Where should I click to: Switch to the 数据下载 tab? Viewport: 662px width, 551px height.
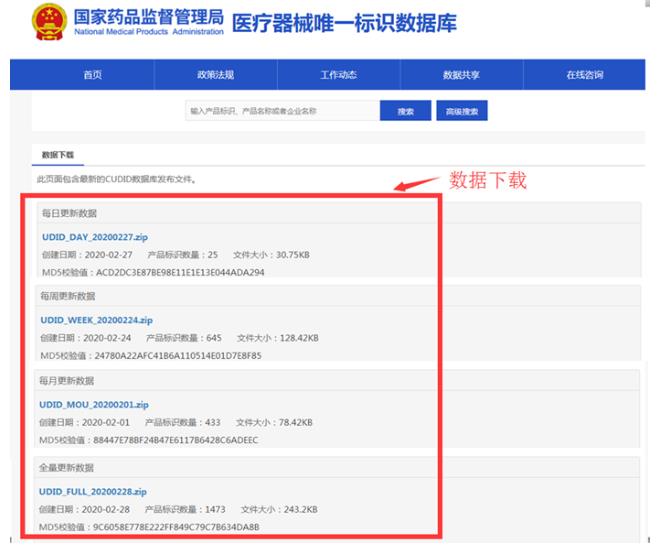(x=57, y=155)
